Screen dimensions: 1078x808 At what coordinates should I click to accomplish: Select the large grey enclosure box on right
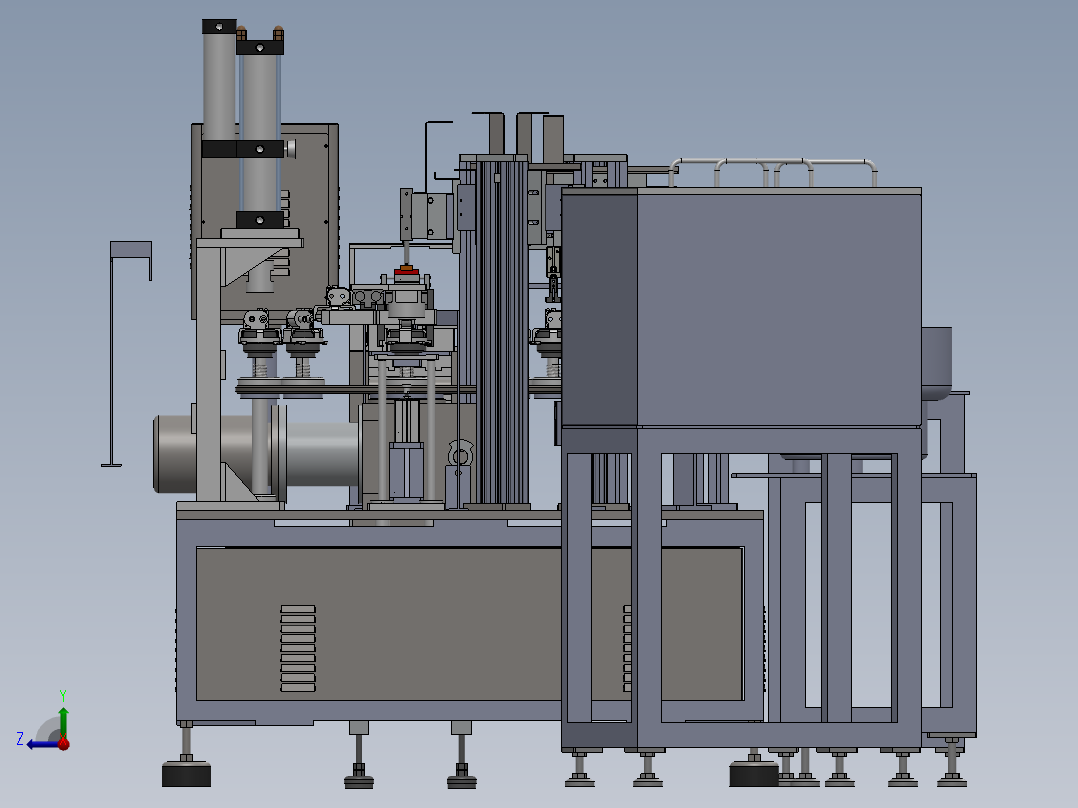[x=741, y=307]
